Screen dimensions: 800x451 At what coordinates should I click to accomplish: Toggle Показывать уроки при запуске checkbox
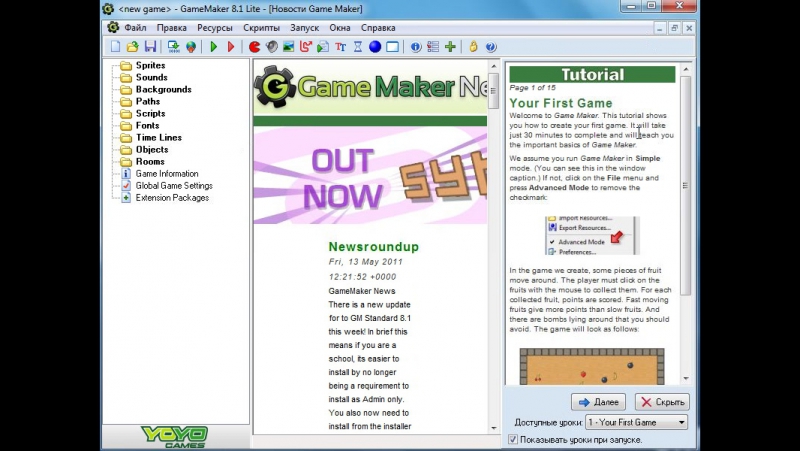point(513,439)
